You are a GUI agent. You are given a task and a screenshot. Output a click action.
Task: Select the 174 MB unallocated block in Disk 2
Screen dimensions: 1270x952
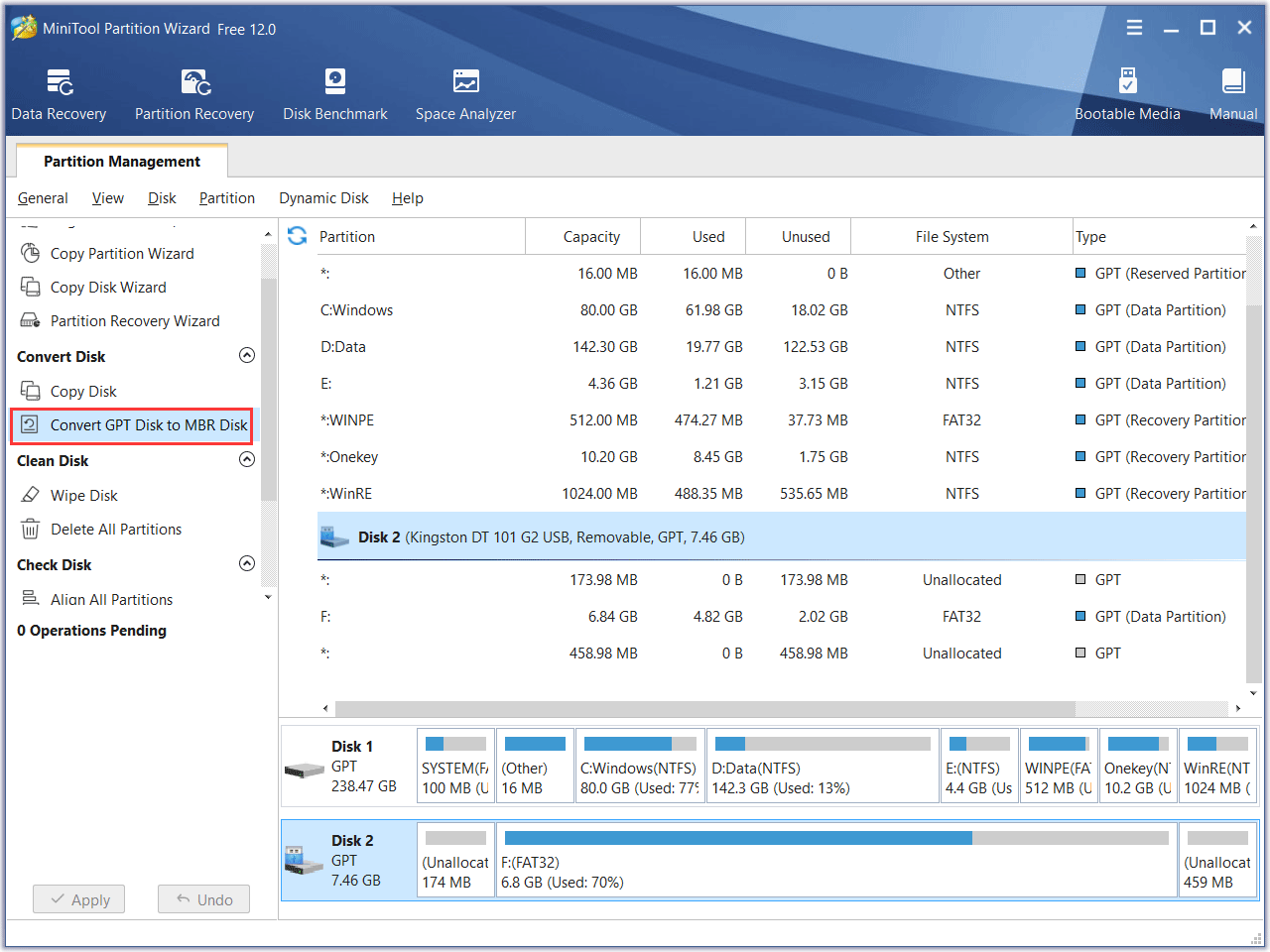pyautogui.click(x=455, y=860)
